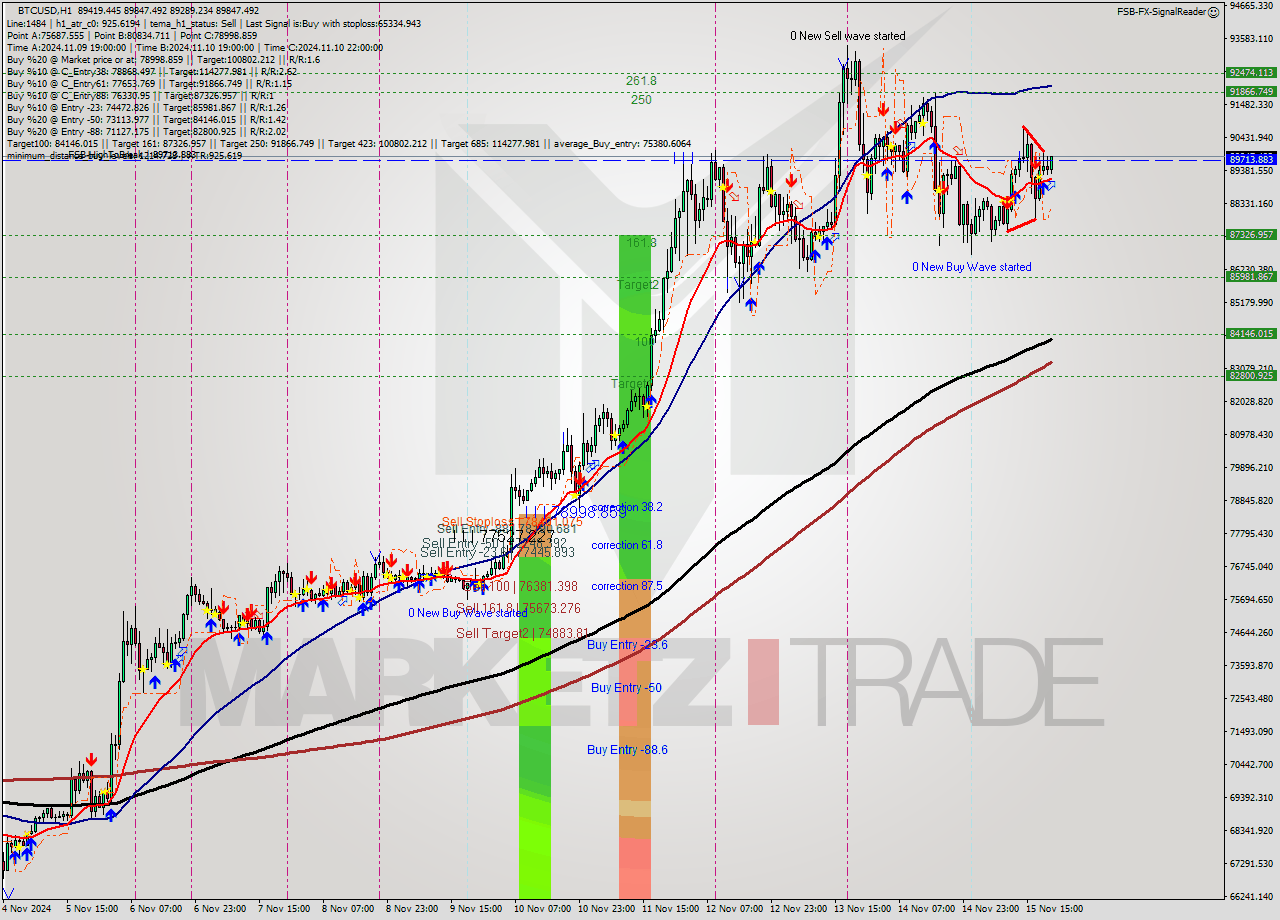This screenshot has height=920, width=1280.
Task: Click the 80978.430 price axis value
Action: click(x=1251, y=434)
